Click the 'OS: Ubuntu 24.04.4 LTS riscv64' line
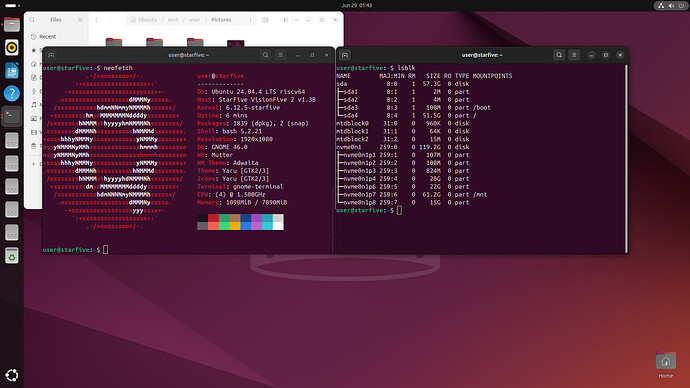Screen dimensions: 690x388 pyautogui.click(x=251, y=92)
